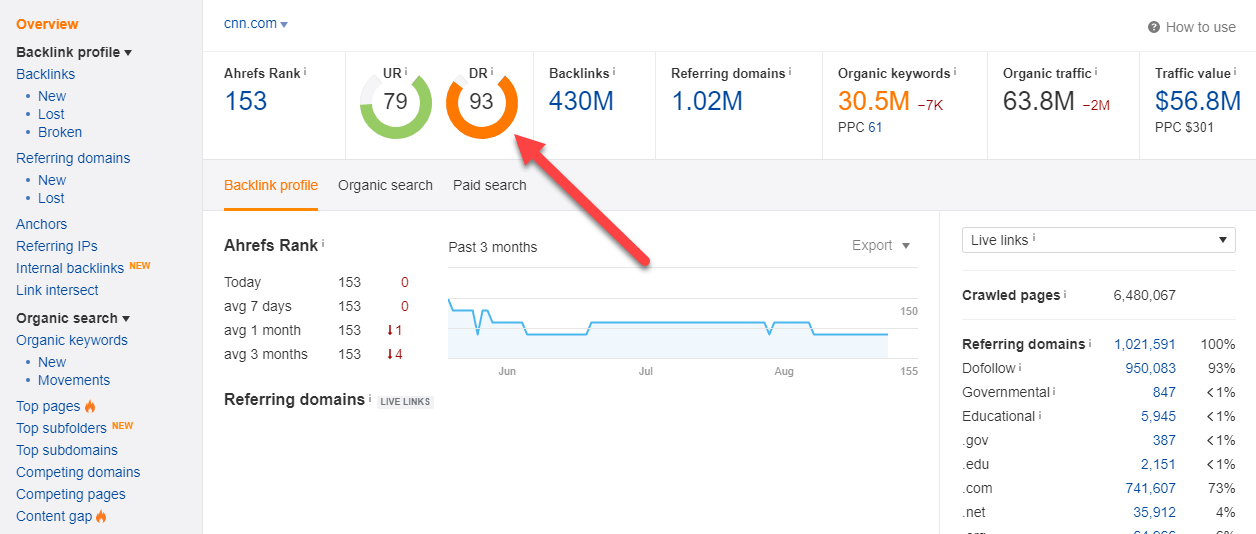
Task: Open Movements under Organic keywords
Action: pos(74,380)
